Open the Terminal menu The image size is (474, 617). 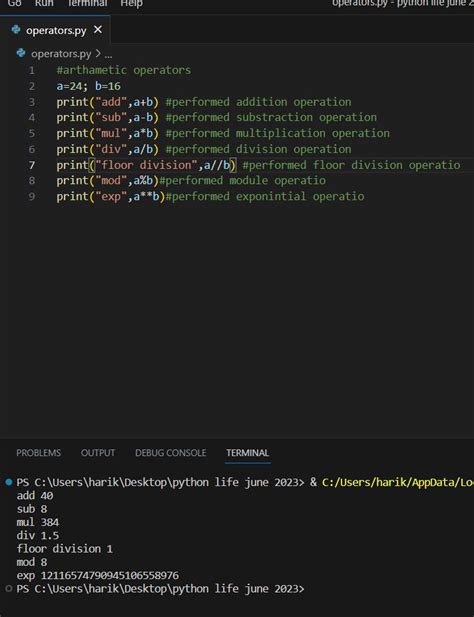87,3
